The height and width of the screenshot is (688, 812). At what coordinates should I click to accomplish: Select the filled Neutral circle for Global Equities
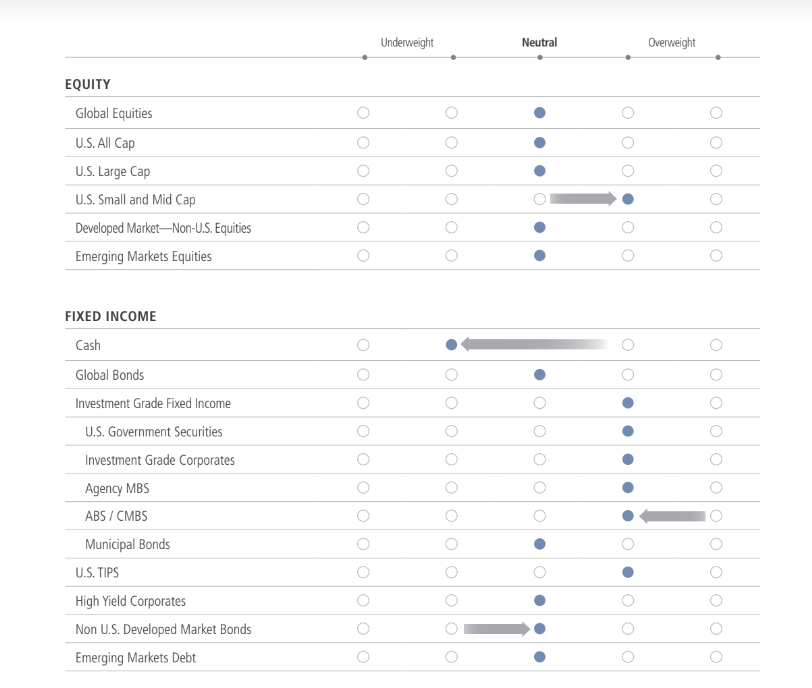pyautogui.click(x=540, y=113)
